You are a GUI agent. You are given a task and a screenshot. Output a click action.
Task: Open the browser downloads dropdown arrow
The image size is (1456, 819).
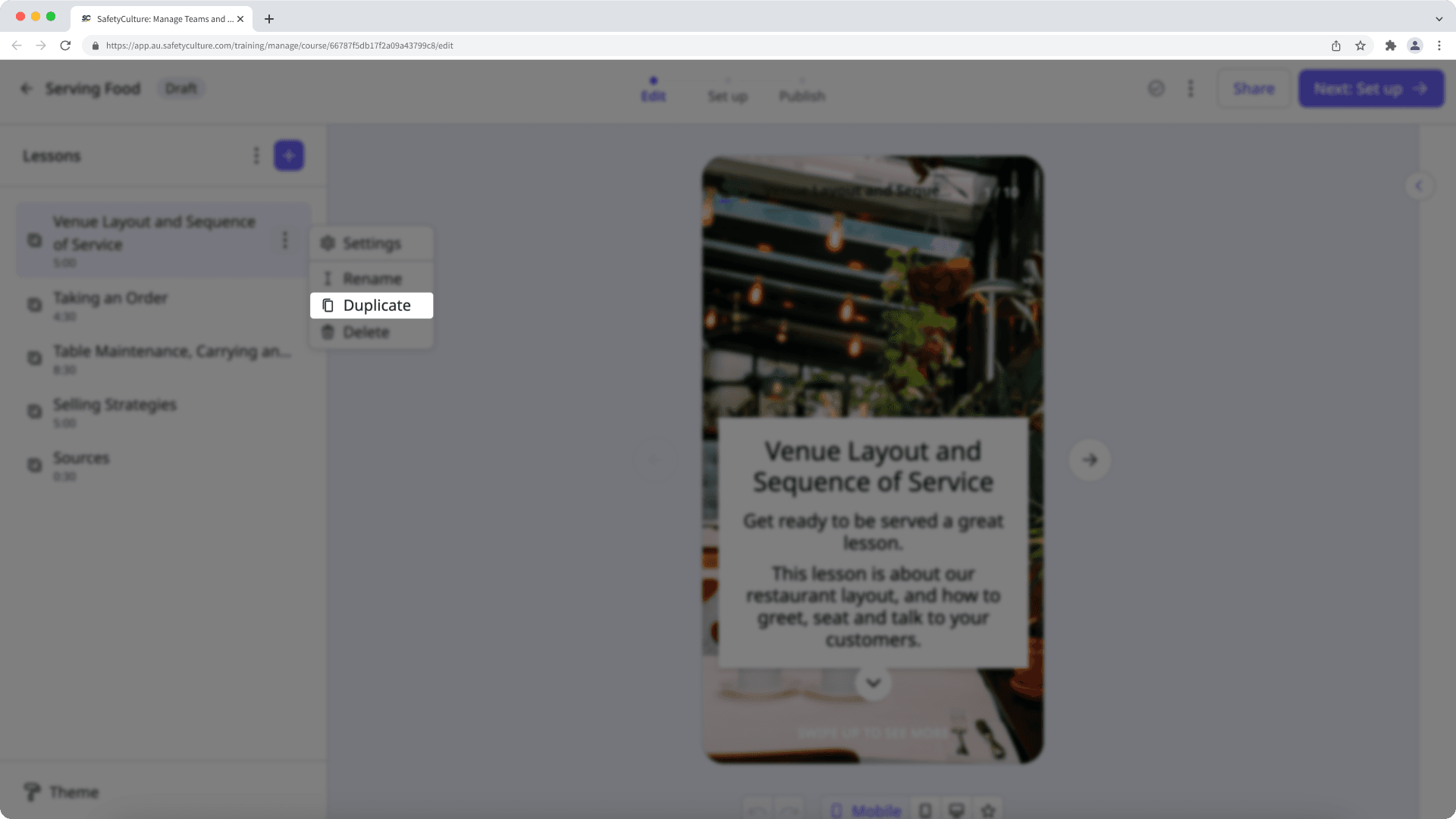tap(1439, 19)
